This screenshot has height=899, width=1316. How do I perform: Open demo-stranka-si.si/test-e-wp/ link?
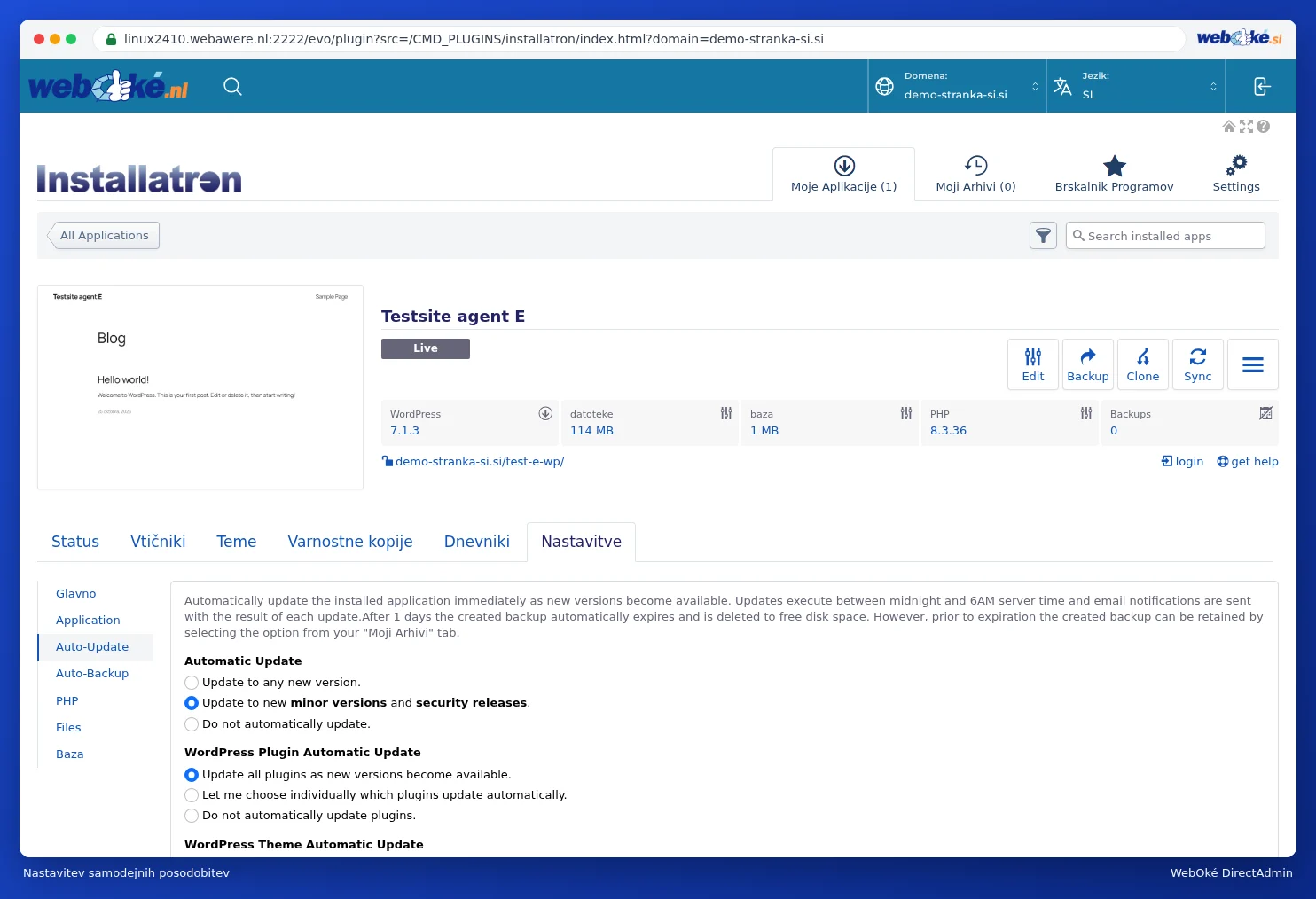[480, 461]
